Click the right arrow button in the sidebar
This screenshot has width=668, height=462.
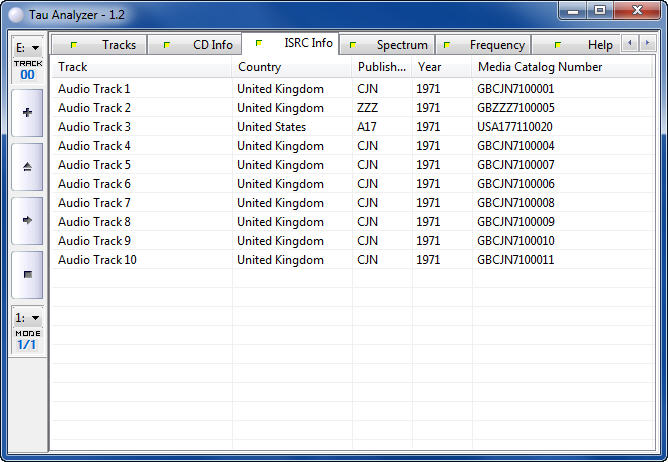[27, 220]
